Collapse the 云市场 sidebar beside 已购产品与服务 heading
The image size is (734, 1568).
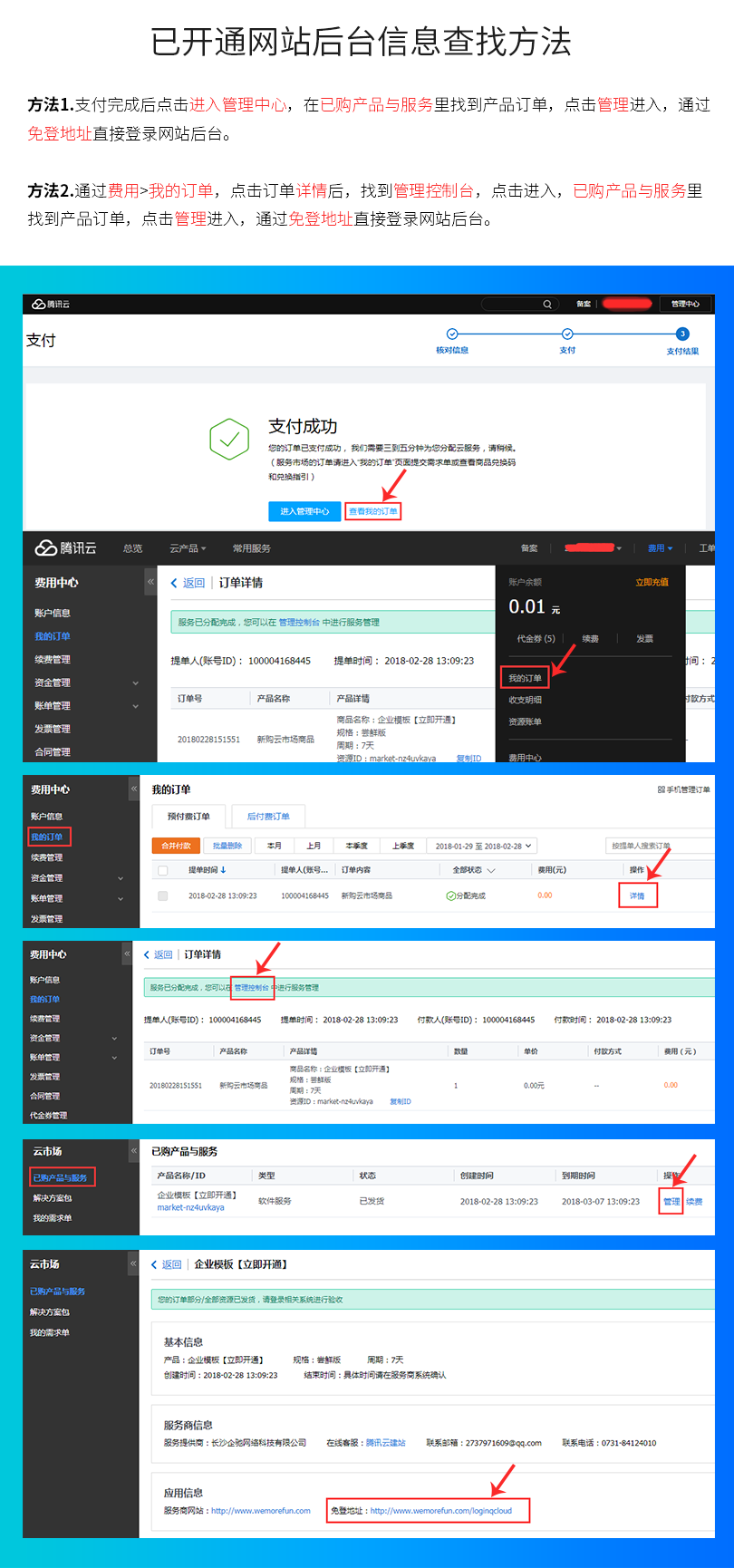click(x=133, y=1151)
